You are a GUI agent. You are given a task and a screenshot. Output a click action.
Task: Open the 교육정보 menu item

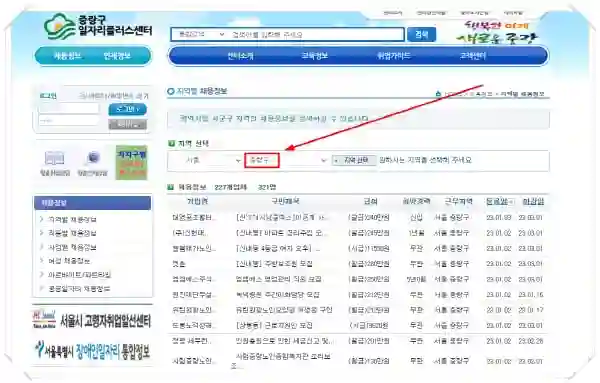point(315,56)
